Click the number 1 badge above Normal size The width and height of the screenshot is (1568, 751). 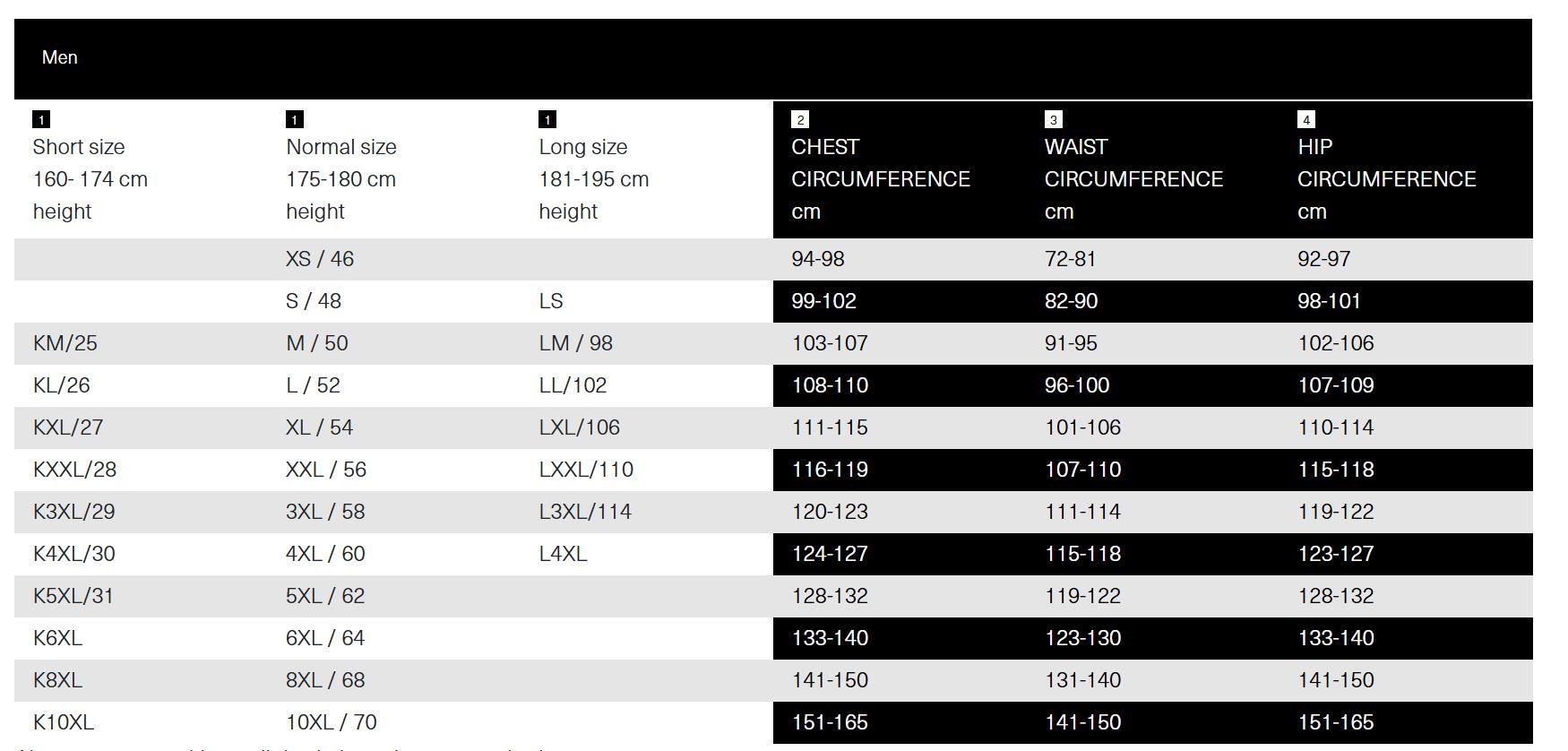tap(295, 119)
